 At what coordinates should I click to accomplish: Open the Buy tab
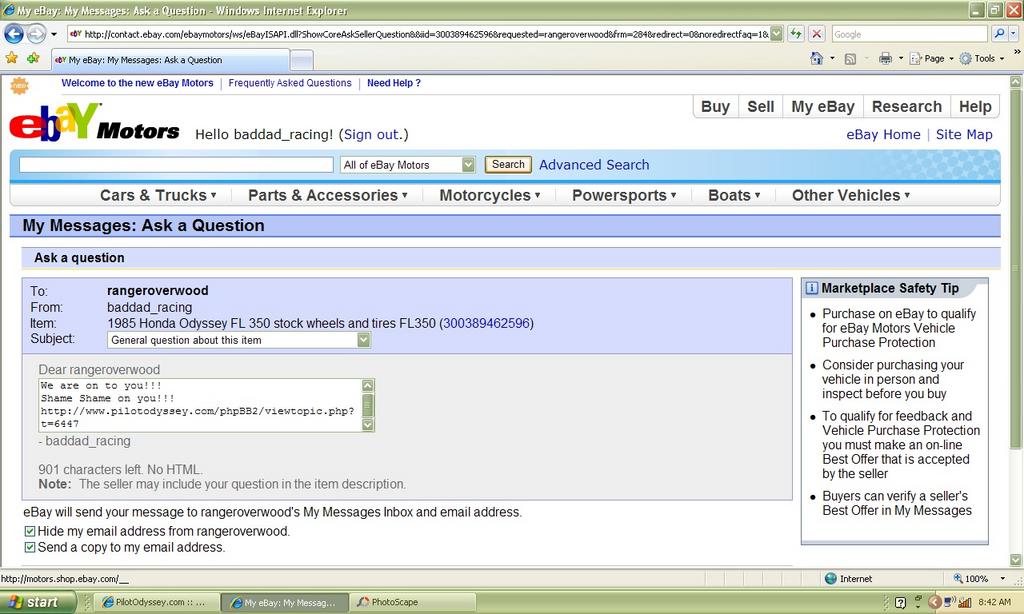(715, 106)
